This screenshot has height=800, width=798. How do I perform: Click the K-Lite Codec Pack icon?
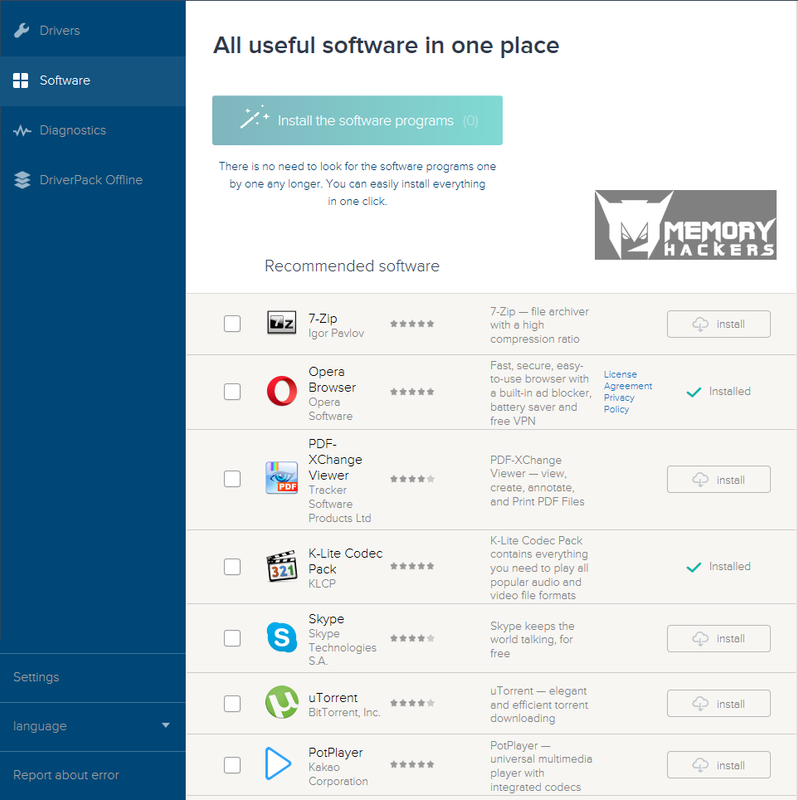pyautogui.click(x=282, y=566)
